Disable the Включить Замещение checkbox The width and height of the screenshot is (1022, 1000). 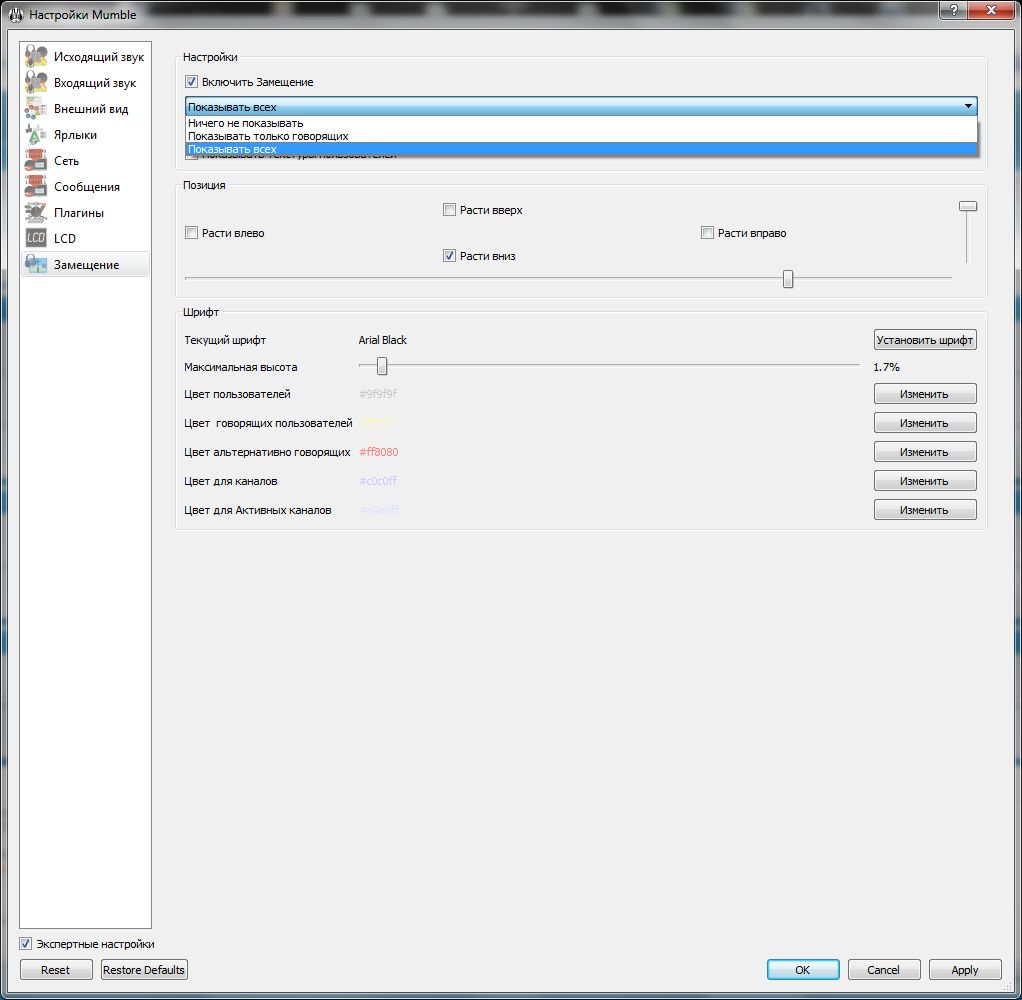(x=192, y=82)
